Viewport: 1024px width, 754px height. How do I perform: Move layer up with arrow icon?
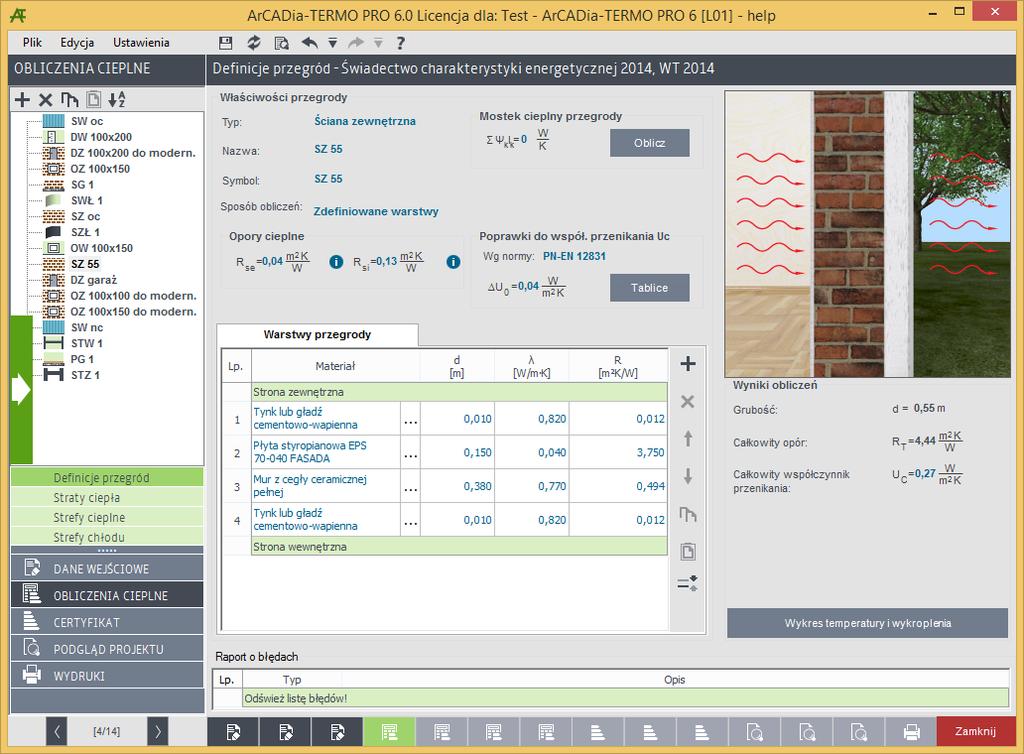(688, 439)
